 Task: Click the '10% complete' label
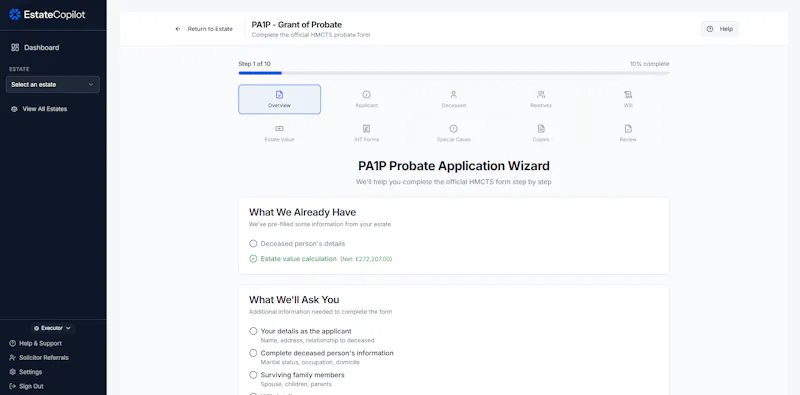point(649,64)
